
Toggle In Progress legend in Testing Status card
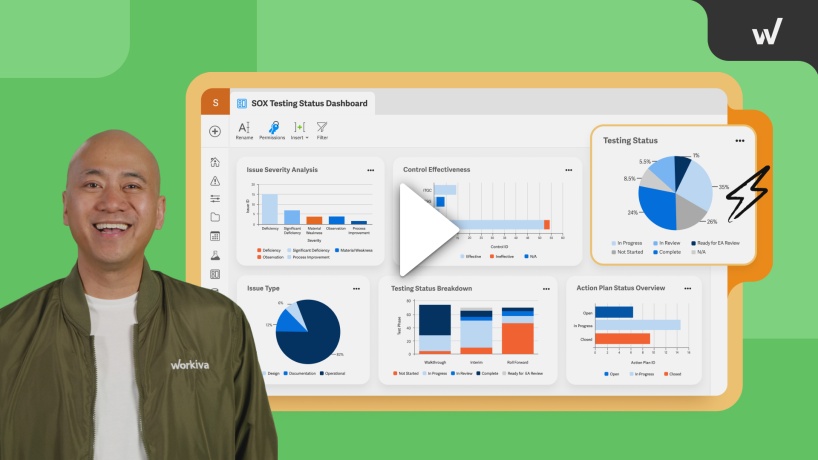tap(627, 243)
